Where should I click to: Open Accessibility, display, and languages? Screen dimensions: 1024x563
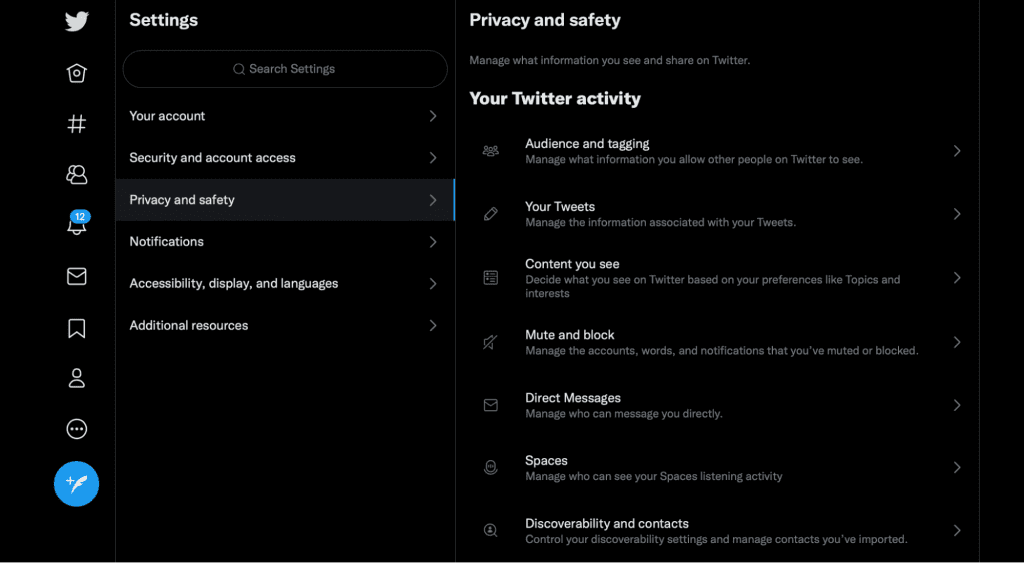point(285,283)
